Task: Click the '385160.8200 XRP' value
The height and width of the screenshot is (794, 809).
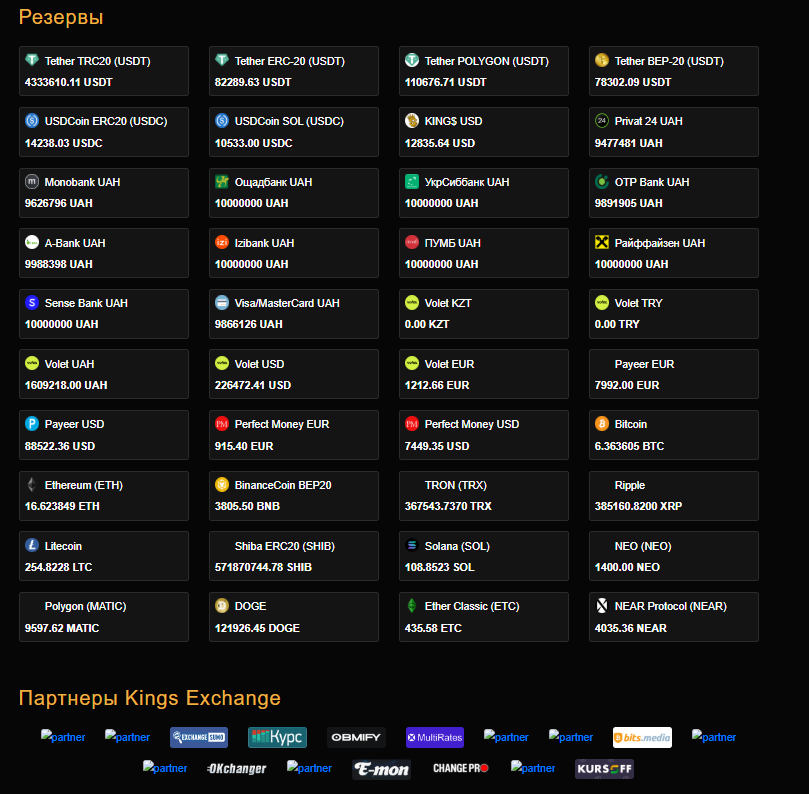Action: click(638, 506)
